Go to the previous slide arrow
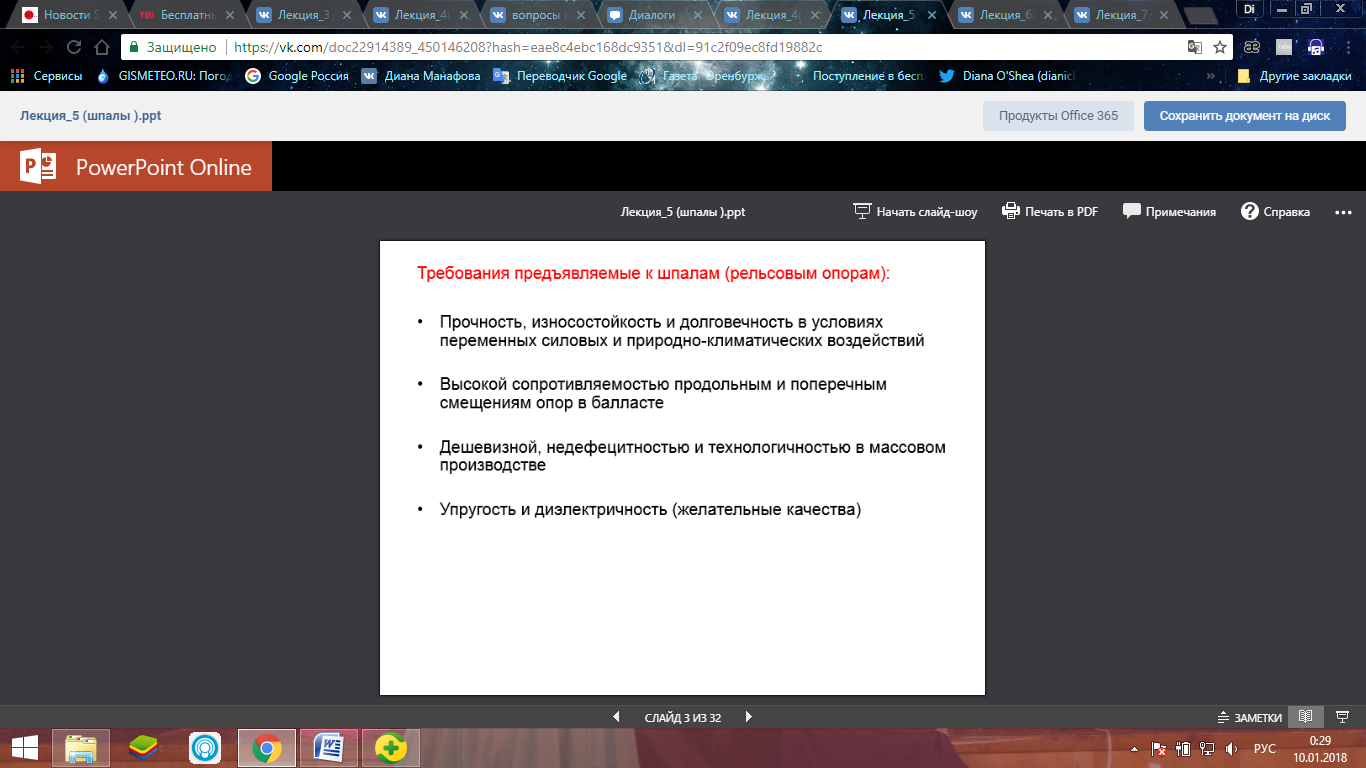The width and height of the screenshot is (1366, 768). coord(616,717)
